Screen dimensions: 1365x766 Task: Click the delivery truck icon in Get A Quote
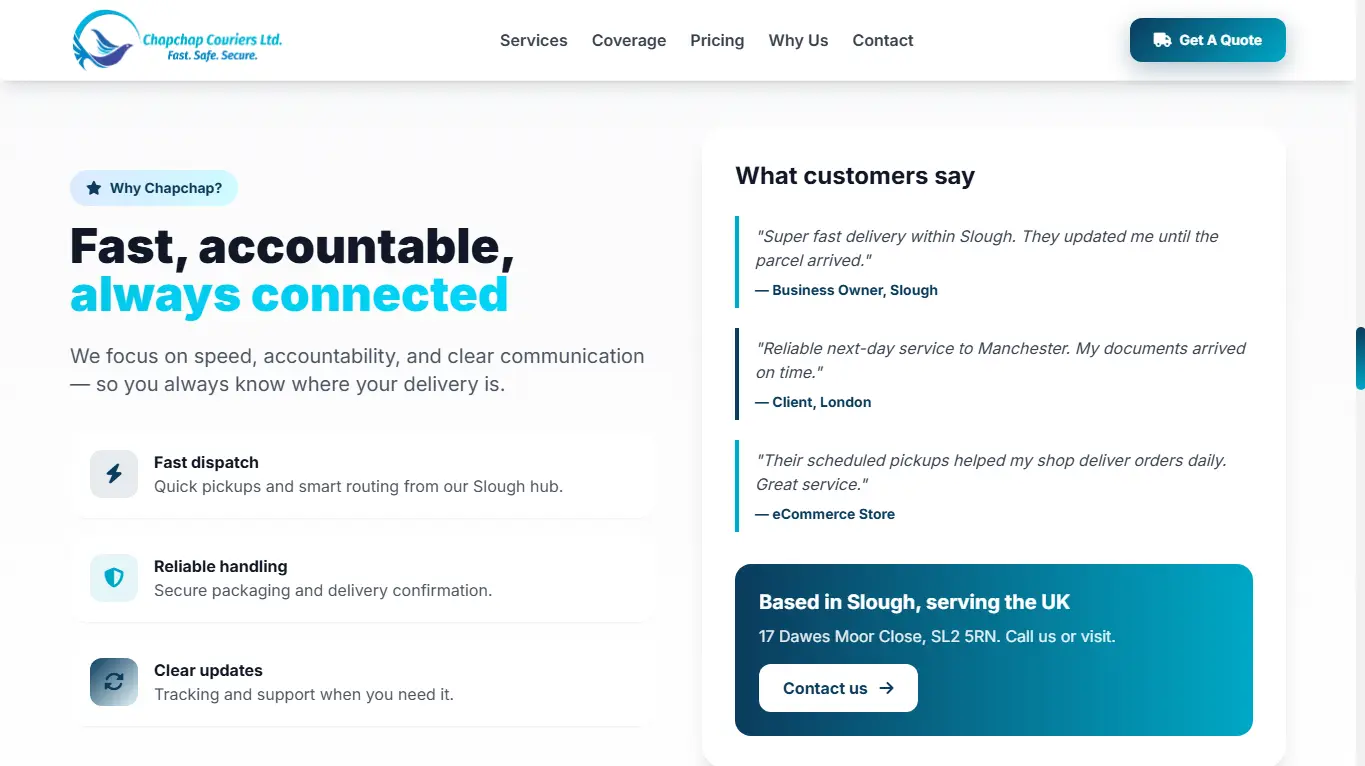point(1161,39)
